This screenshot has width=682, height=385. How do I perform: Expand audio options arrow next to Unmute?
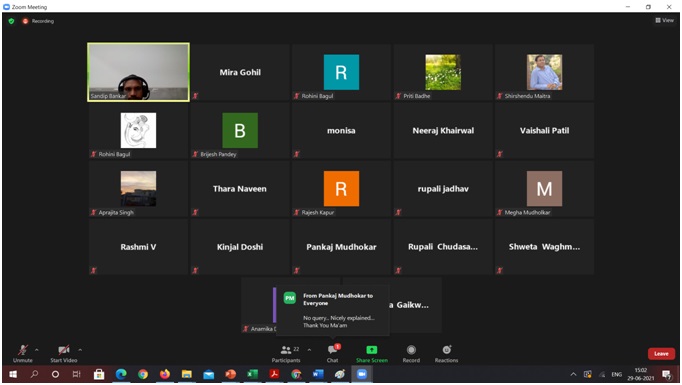(37, 349)
